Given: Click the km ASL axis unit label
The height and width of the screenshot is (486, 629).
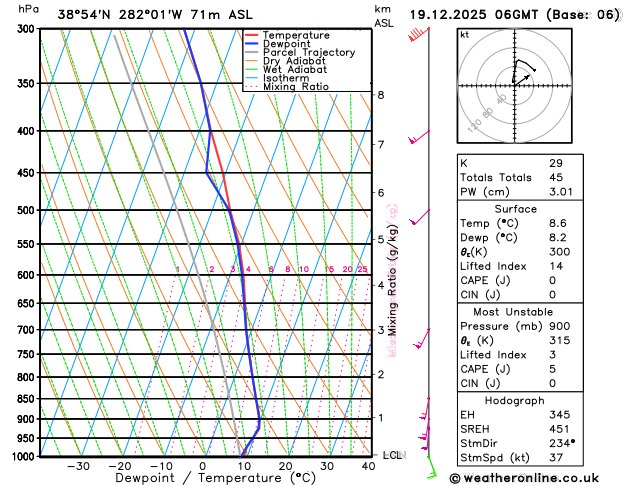Looking at the screenshot, I should click(x=384, y=16).
